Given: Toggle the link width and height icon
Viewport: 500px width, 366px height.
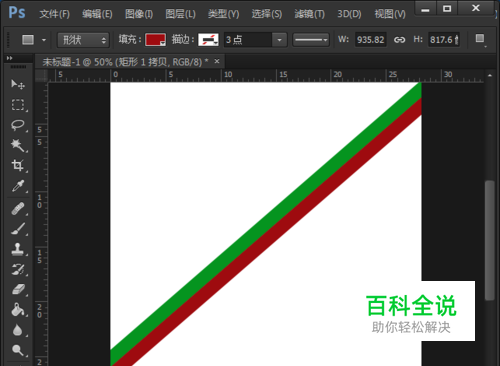Looking at the screenshot, I should click(x=399, y=40).
